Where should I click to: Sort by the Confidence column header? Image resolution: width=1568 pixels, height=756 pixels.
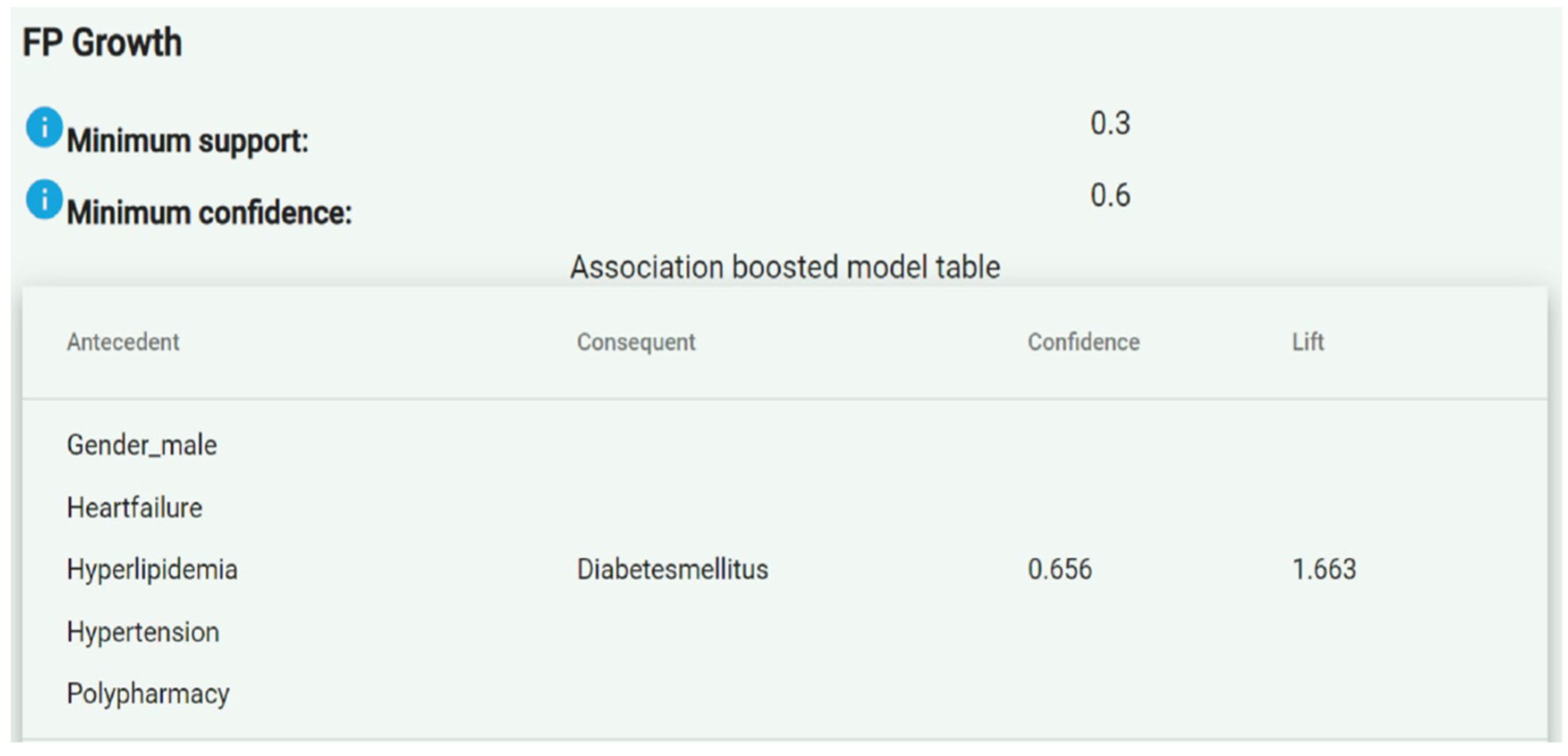tap(1083, 342)
